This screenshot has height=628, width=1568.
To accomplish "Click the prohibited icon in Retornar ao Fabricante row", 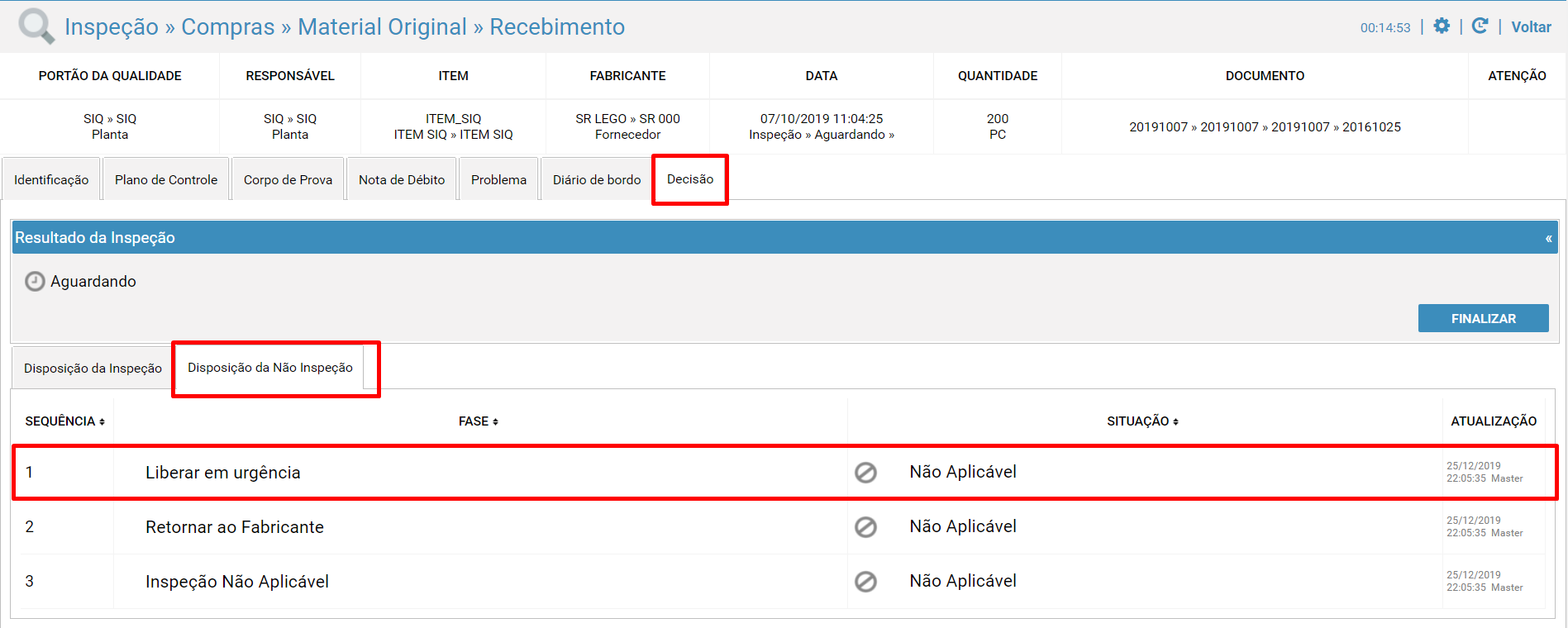I will click(865, 527).
